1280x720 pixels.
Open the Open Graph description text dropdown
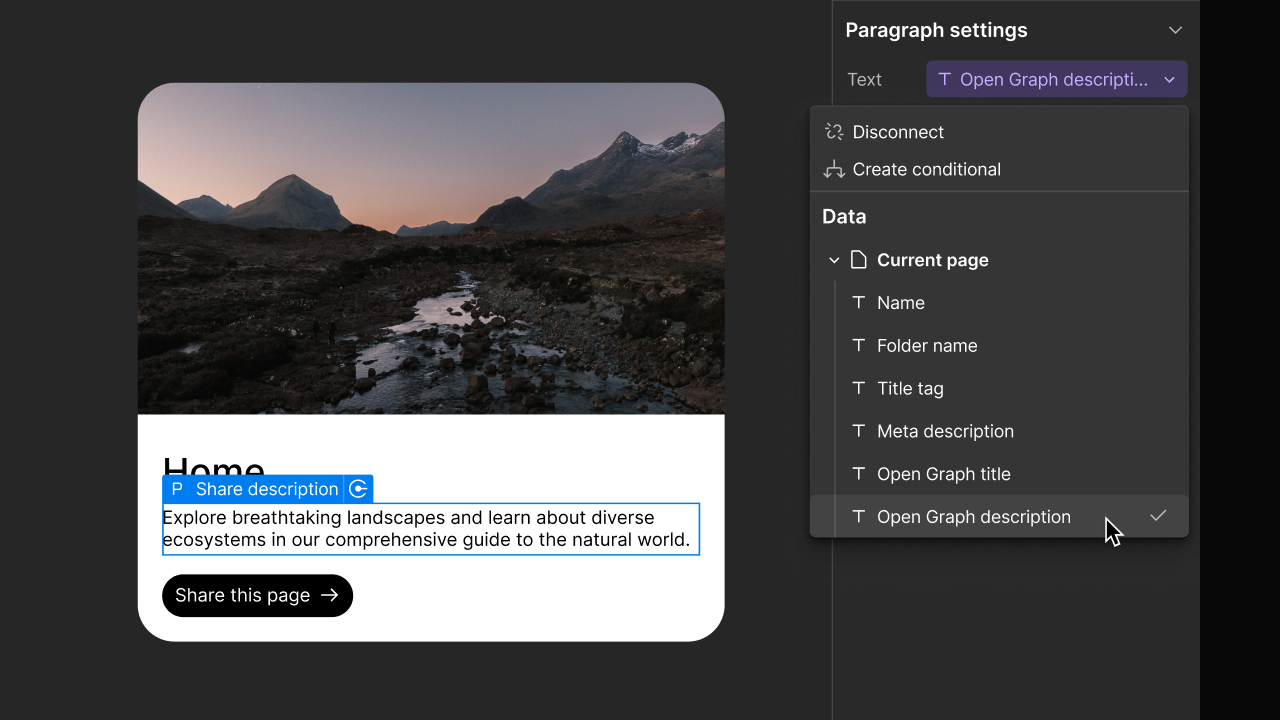tap(1056, 79)
